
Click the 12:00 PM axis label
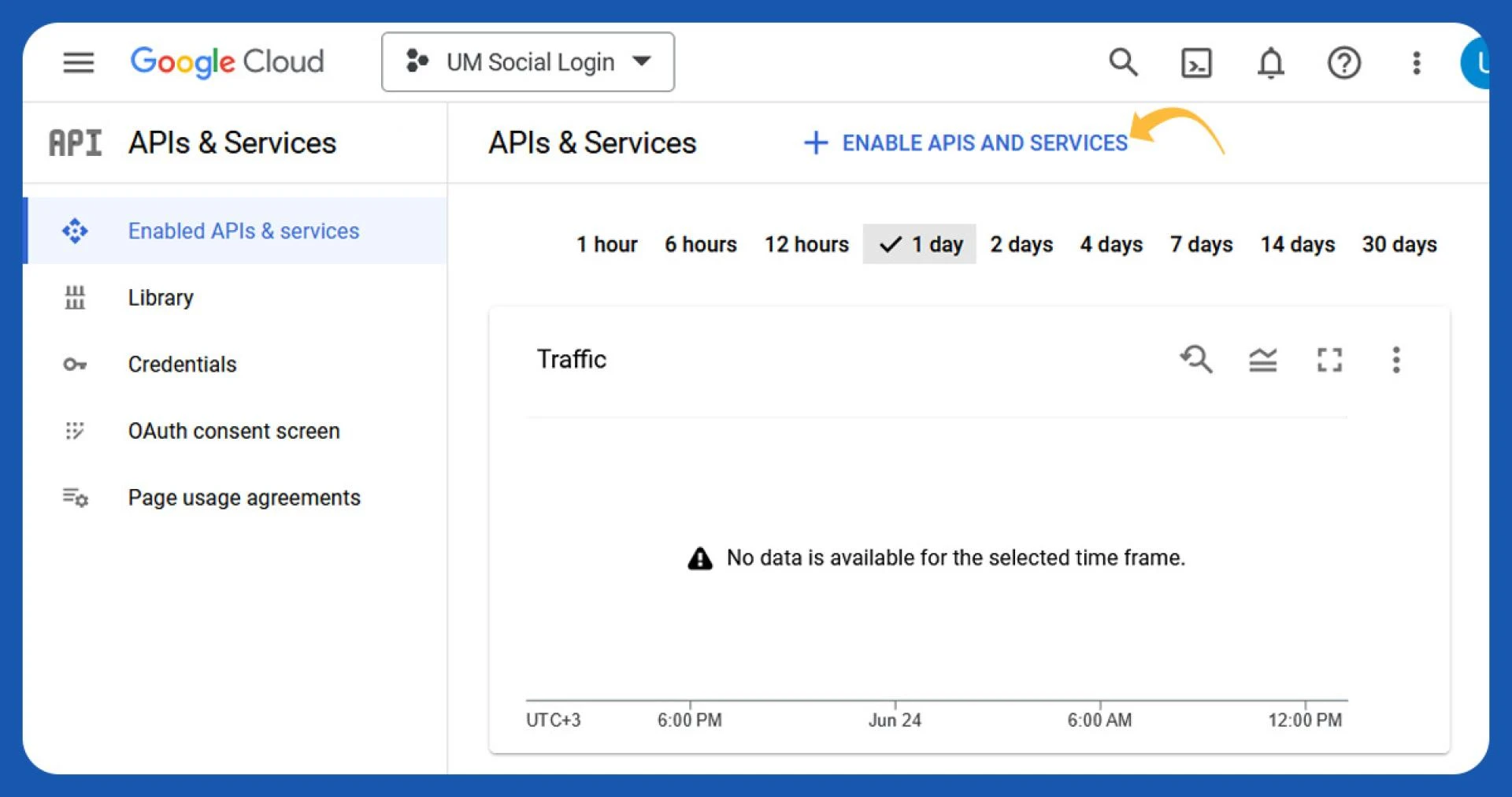click(x=1304, y=720)
